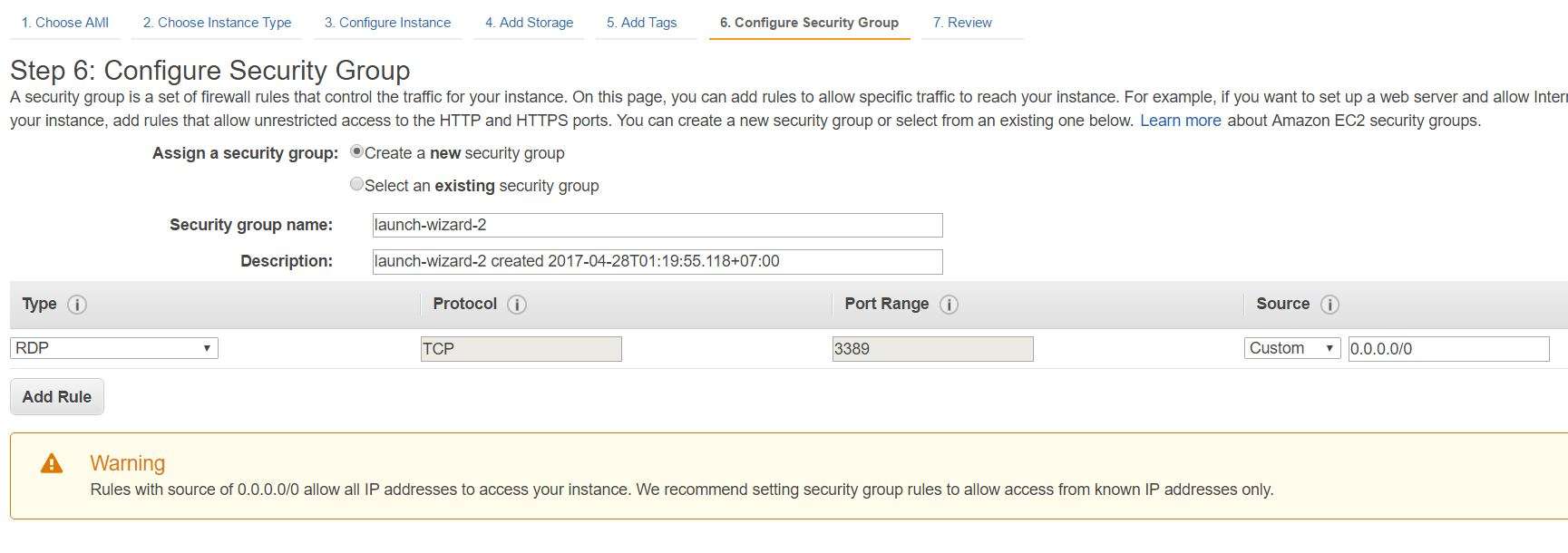The height and width of the screenshot is (553, 1568).
Task: Open the RDP type dropdown
Action: (x=114, y=348)
